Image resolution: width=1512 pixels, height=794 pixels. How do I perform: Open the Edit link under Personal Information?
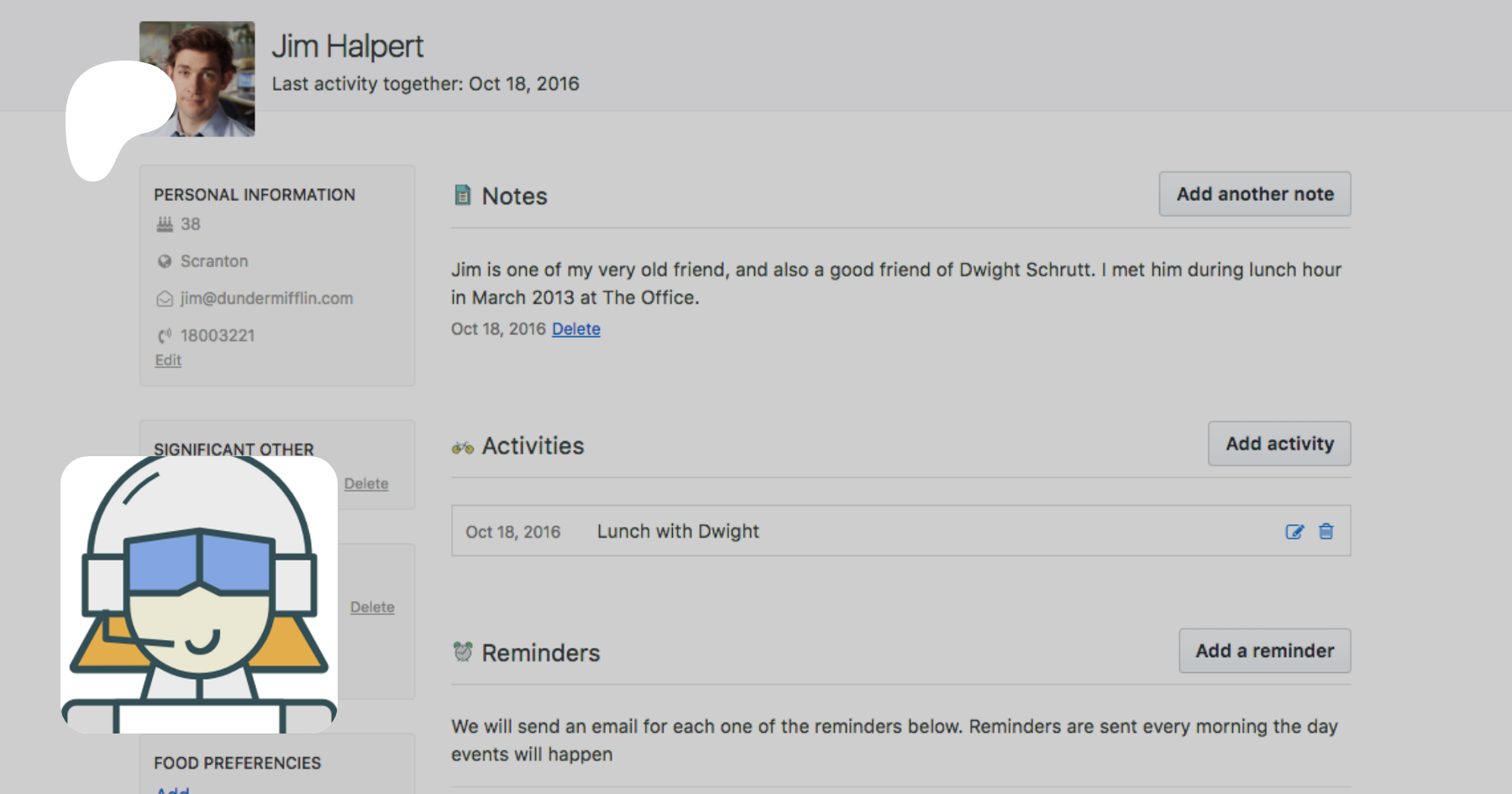168,360
